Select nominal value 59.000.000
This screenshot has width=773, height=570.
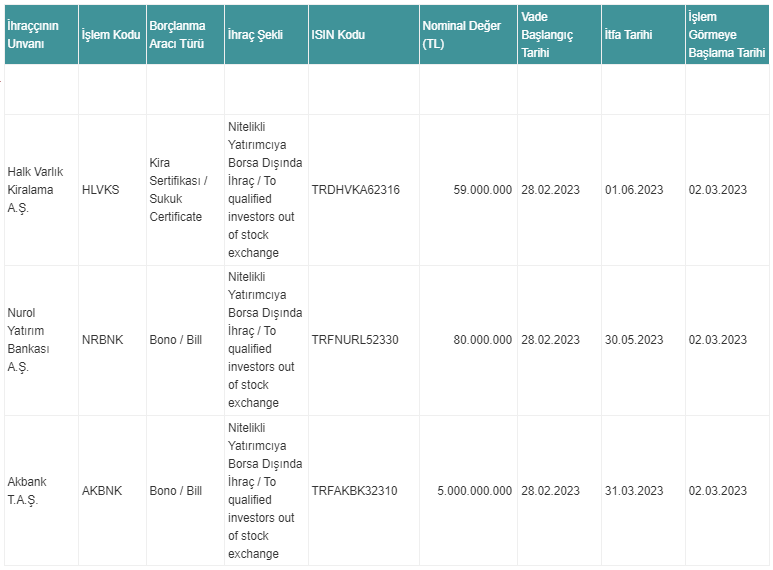click(483, 190)
